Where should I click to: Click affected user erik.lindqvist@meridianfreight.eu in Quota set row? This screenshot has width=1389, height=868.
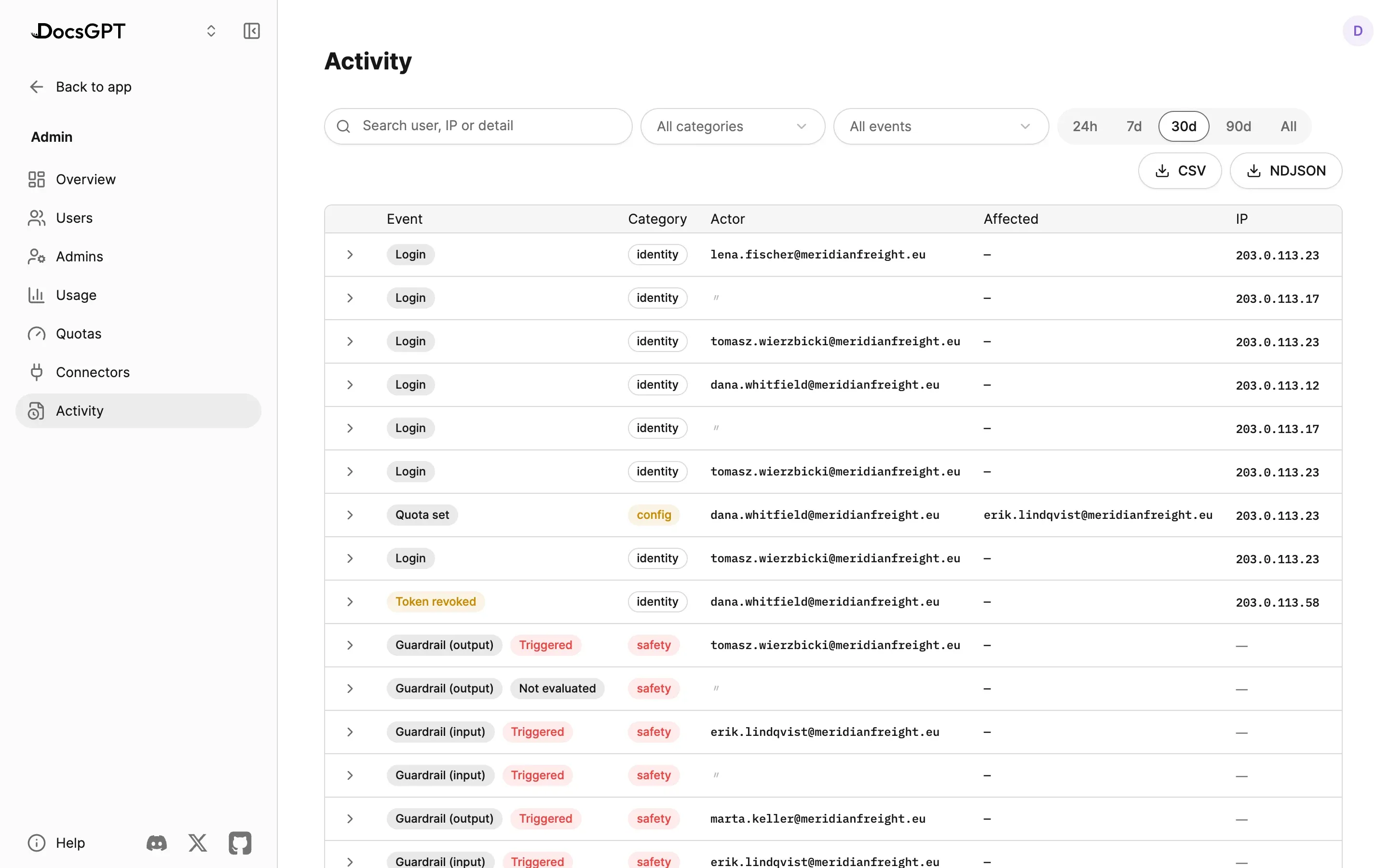tap(1097, 515)
